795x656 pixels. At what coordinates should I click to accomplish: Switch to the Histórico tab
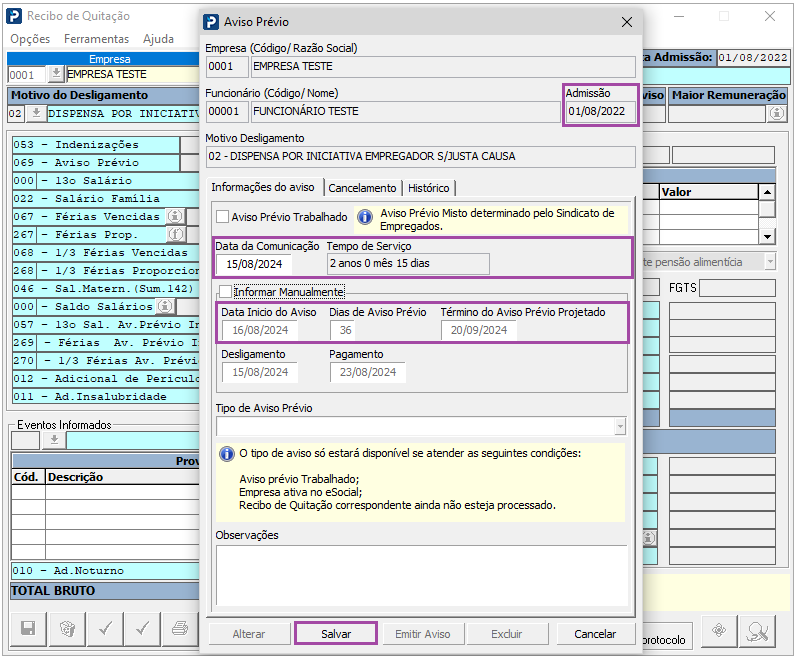[x=428, y=188]
